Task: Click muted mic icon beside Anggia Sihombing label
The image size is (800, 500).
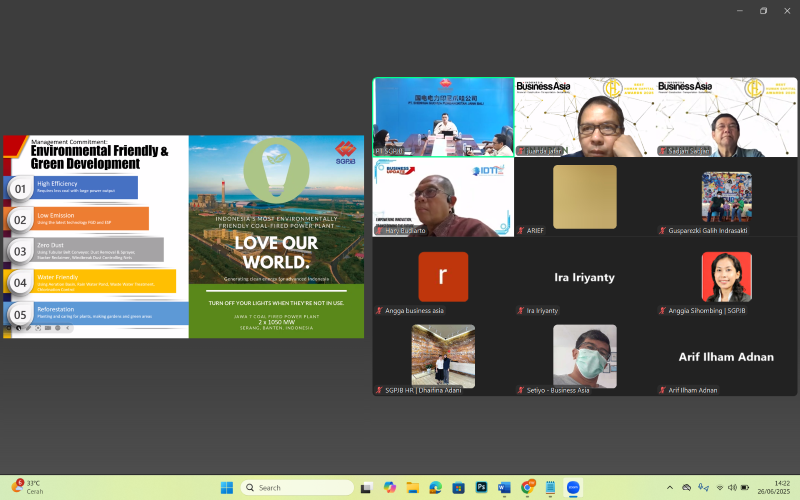Action: (x=662, y=310)
